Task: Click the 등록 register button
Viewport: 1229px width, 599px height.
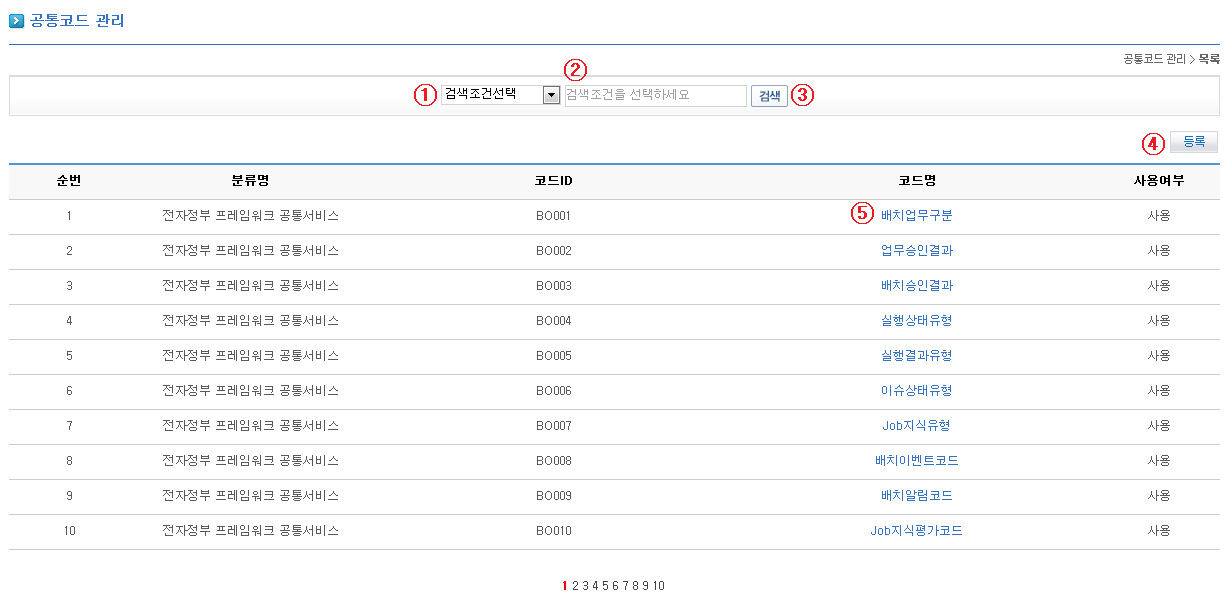Action: coord(1193,142)
